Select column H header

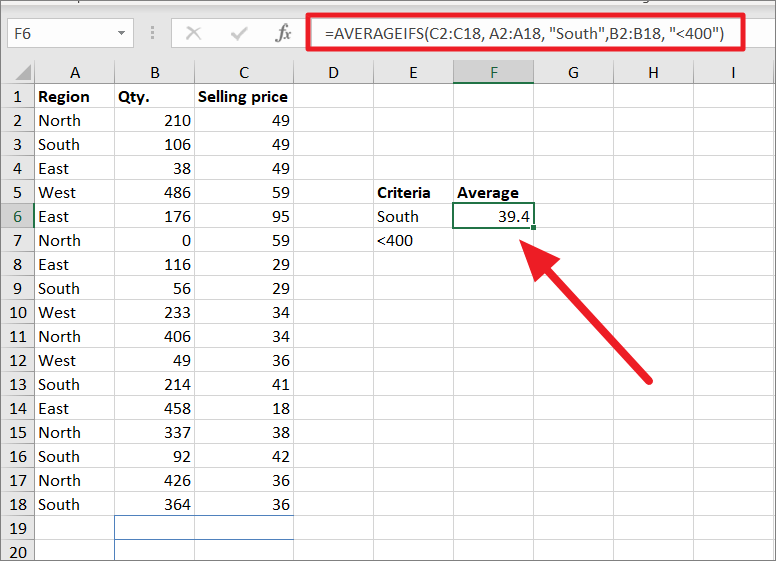point(653,72)
